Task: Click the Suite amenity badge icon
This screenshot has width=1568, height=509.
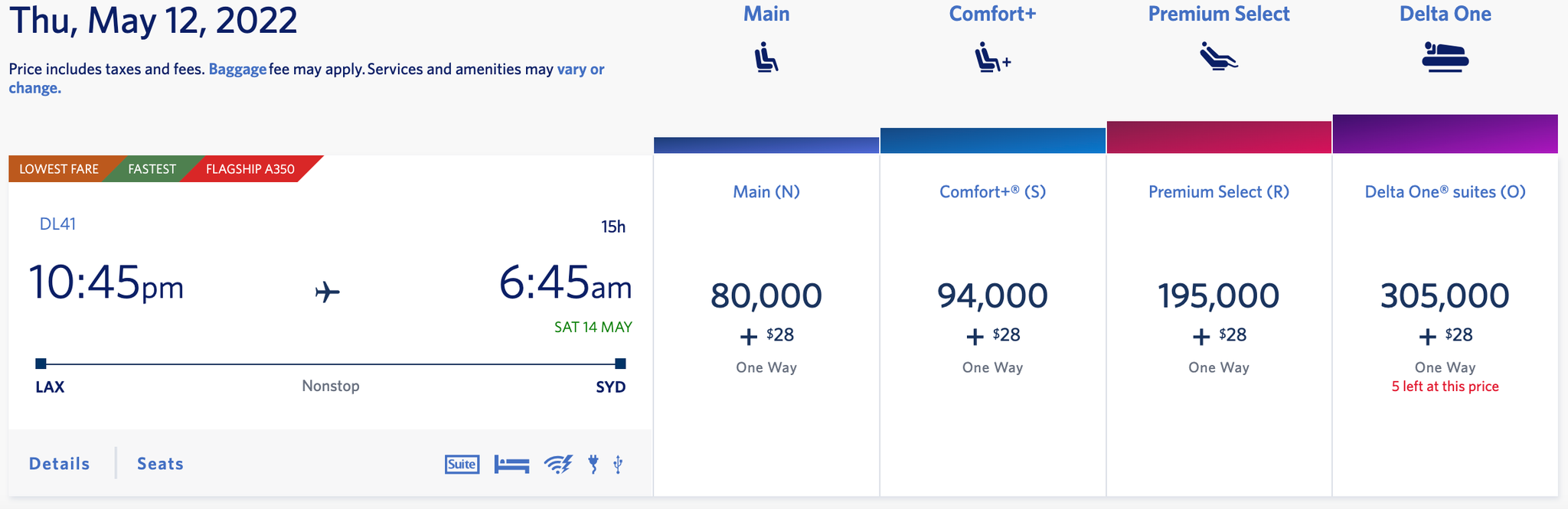Action: pyautogui.click(x=462, y=464)
